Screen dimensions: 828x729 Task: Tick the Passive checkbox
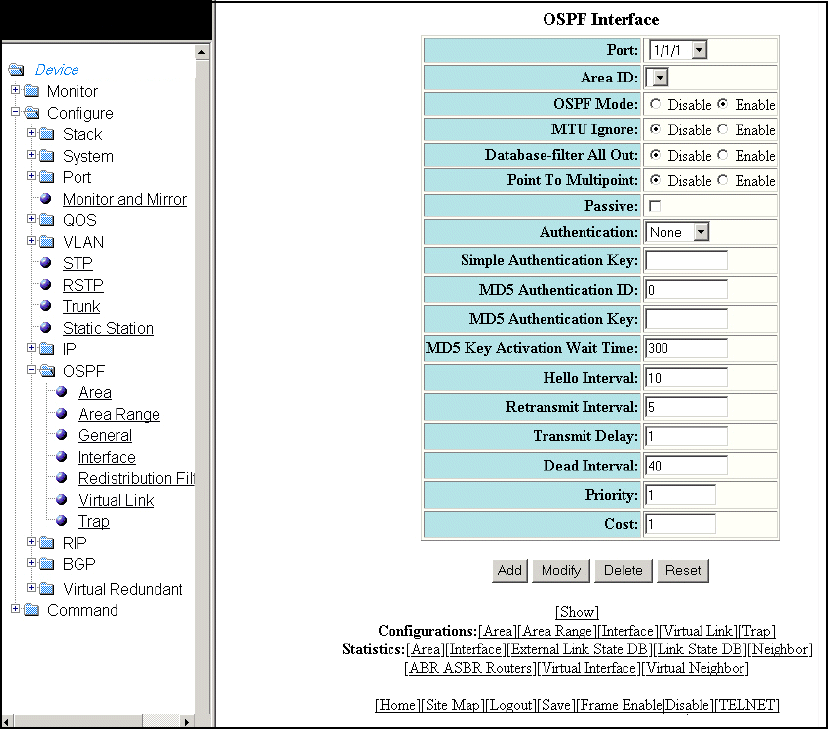[655, 206]
